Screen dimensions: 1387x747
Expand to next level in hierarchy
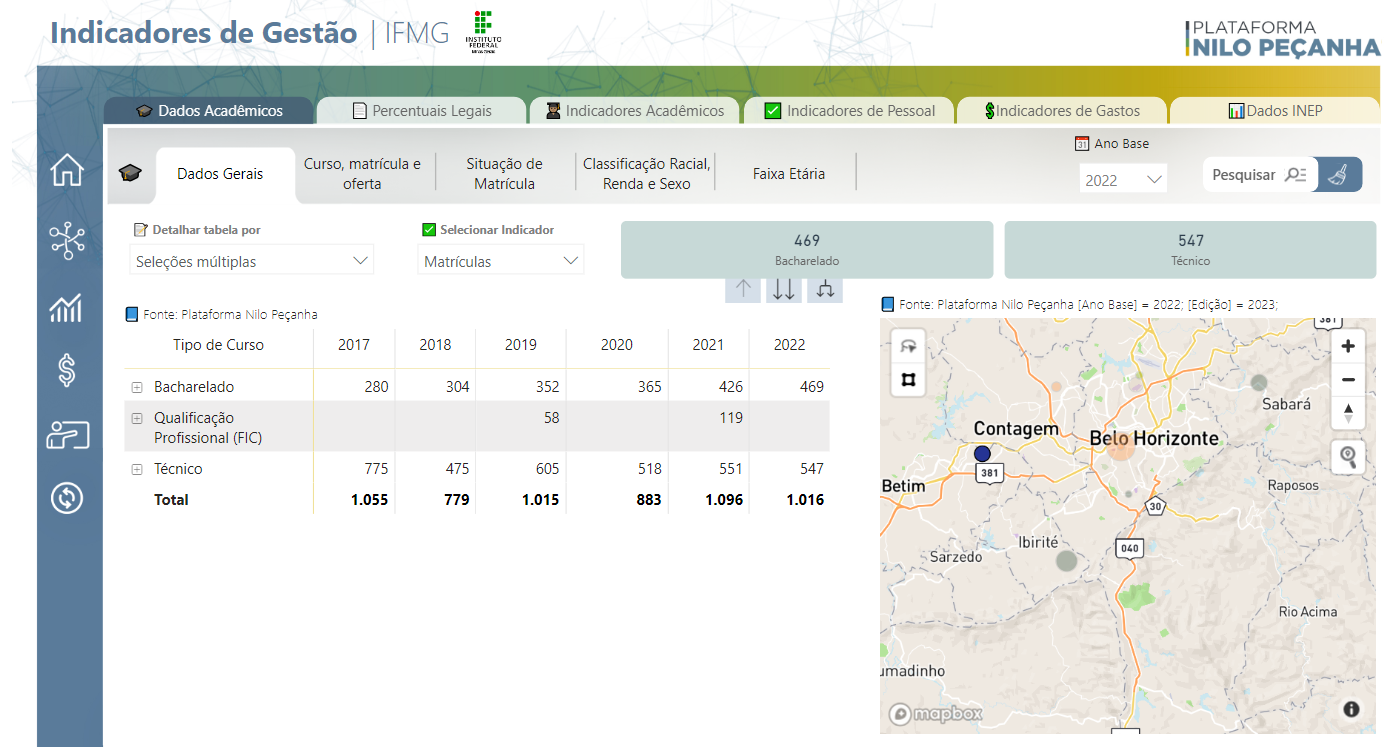click(825, 289)
